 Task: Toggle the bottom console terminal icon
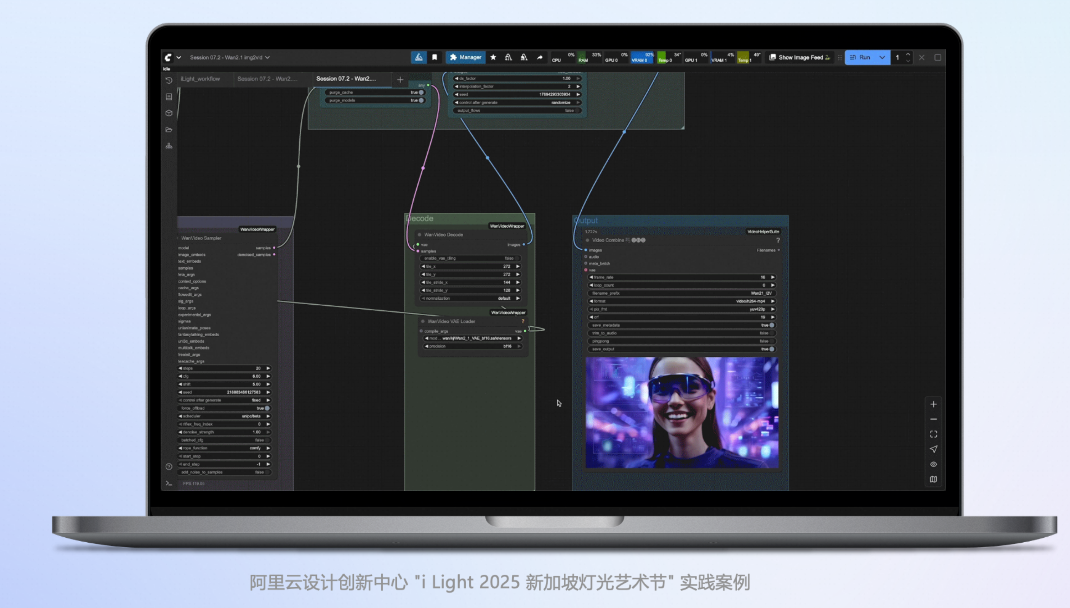(x=169, y=483)
